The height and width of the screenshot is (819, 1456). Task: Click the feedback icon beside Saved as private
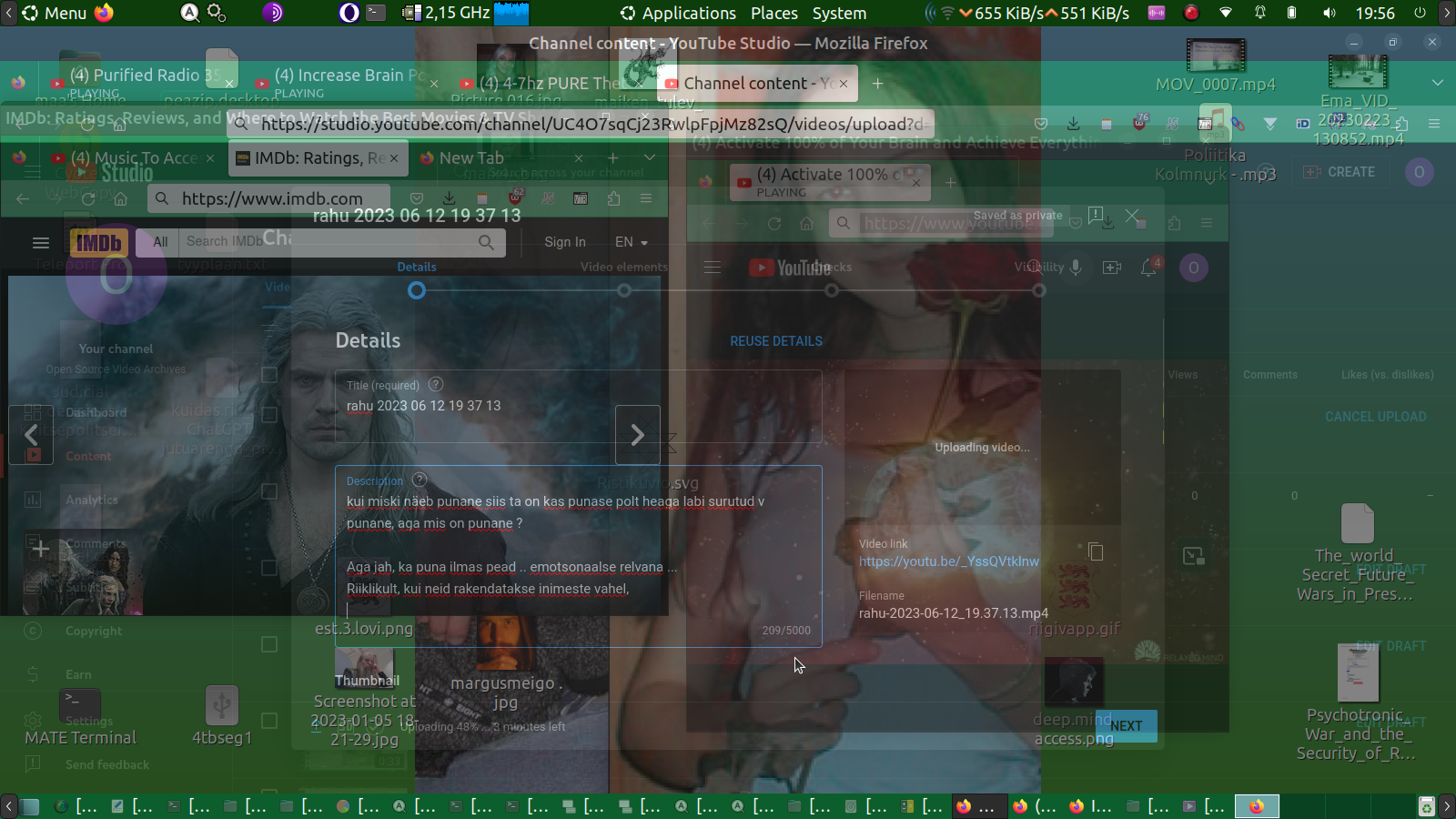pos(1096,216)
